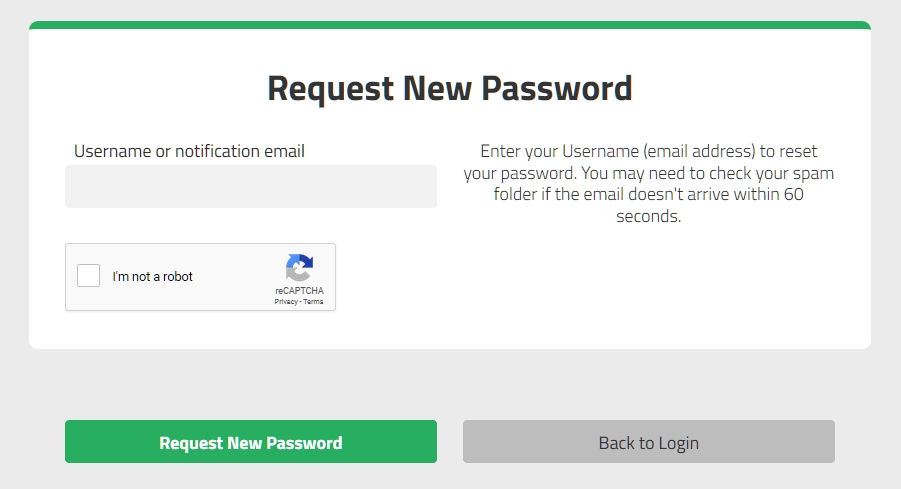
Task: Open the reCAPTCHA Terms link
Action: tap(313, 302)
